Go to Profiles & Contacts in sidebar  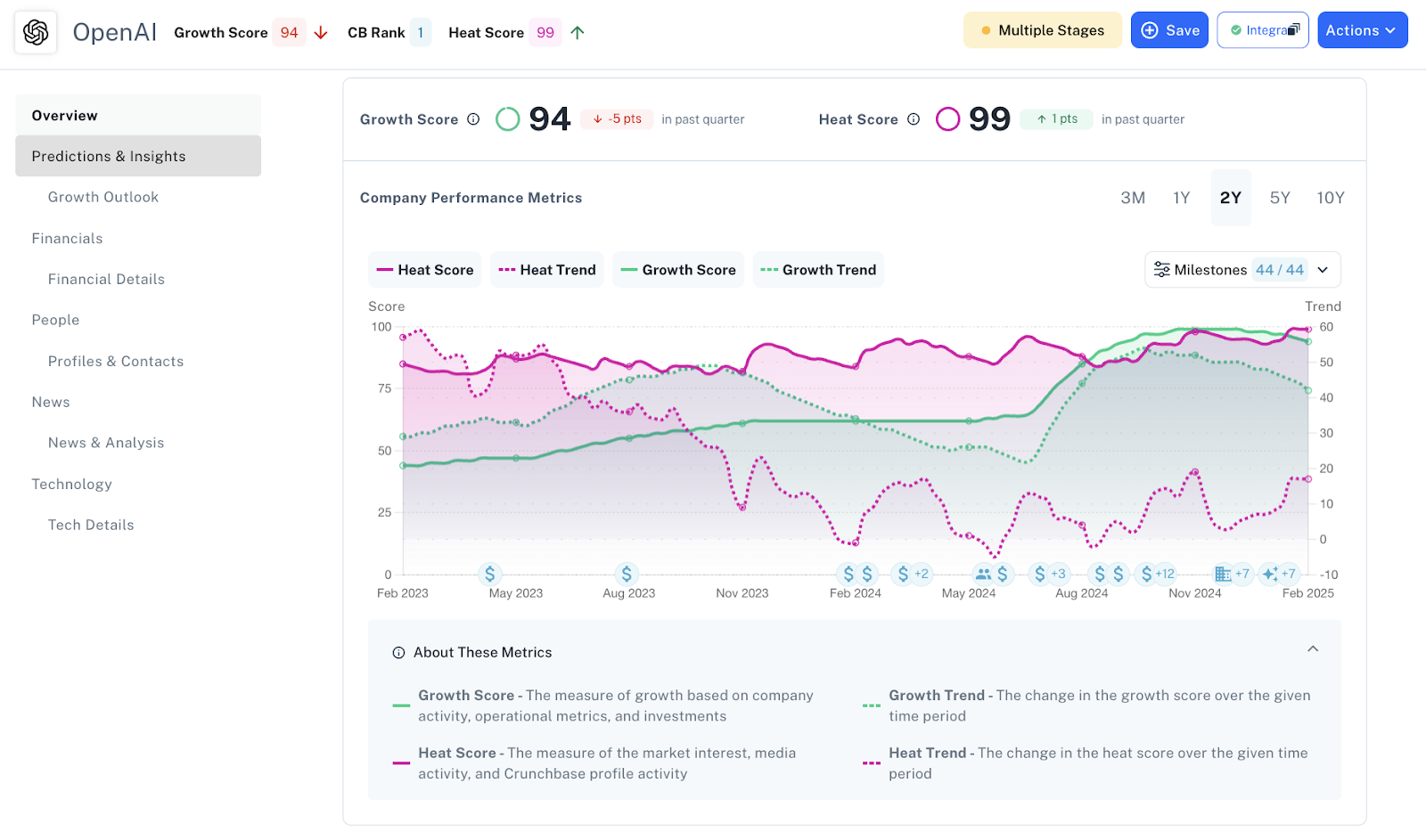(116, 361)
